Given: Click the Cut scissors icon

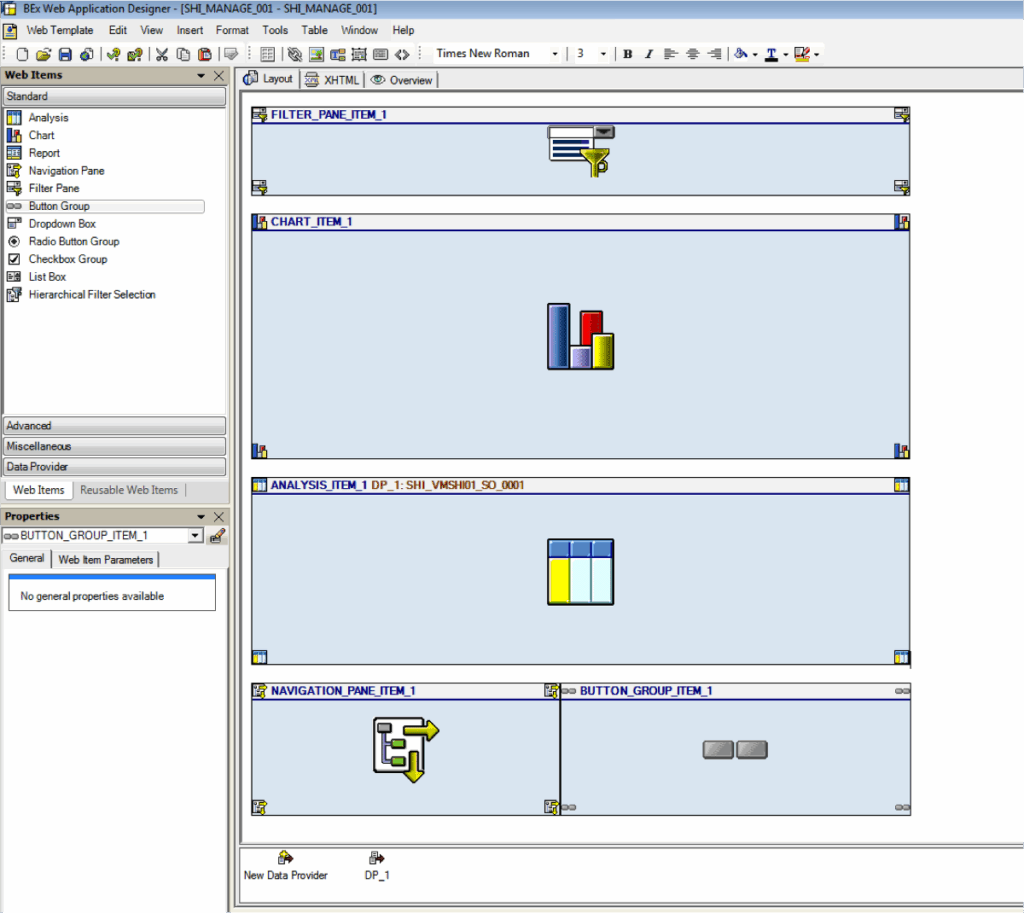Looking at the screenshot, I should [x=160, y=54].
